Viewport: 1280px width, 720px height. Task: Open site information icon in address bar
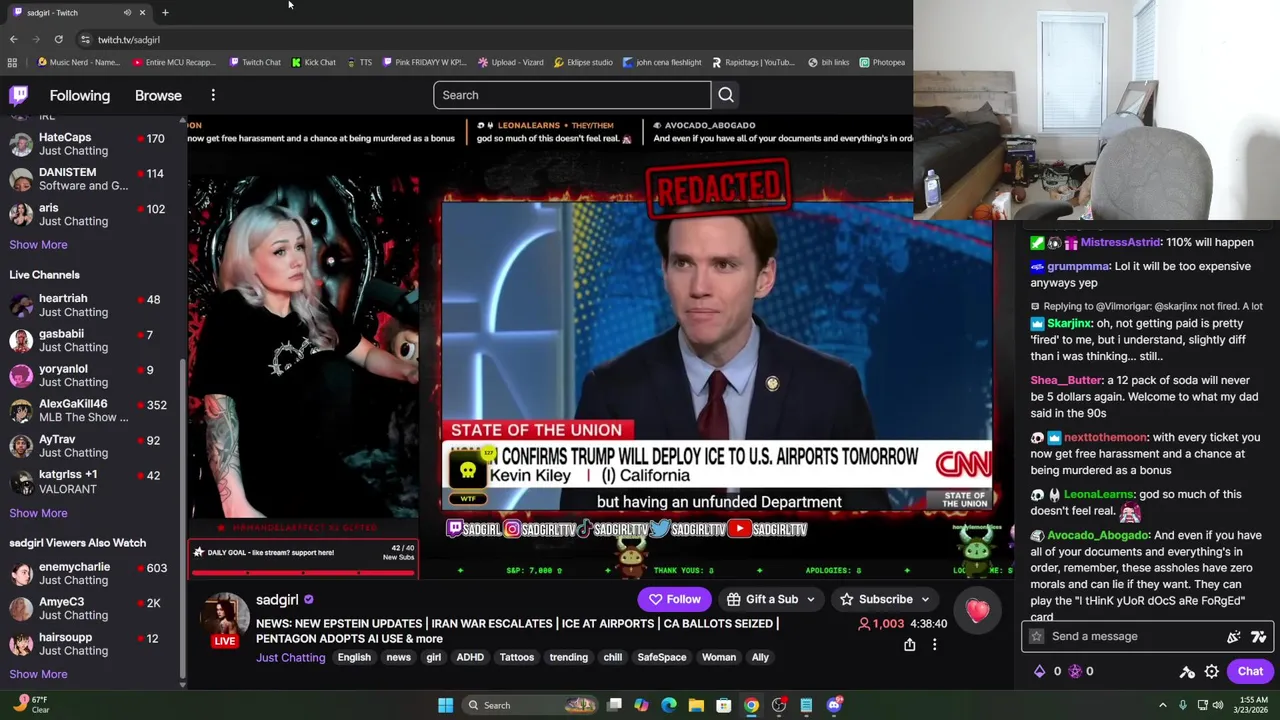point(85,39)
